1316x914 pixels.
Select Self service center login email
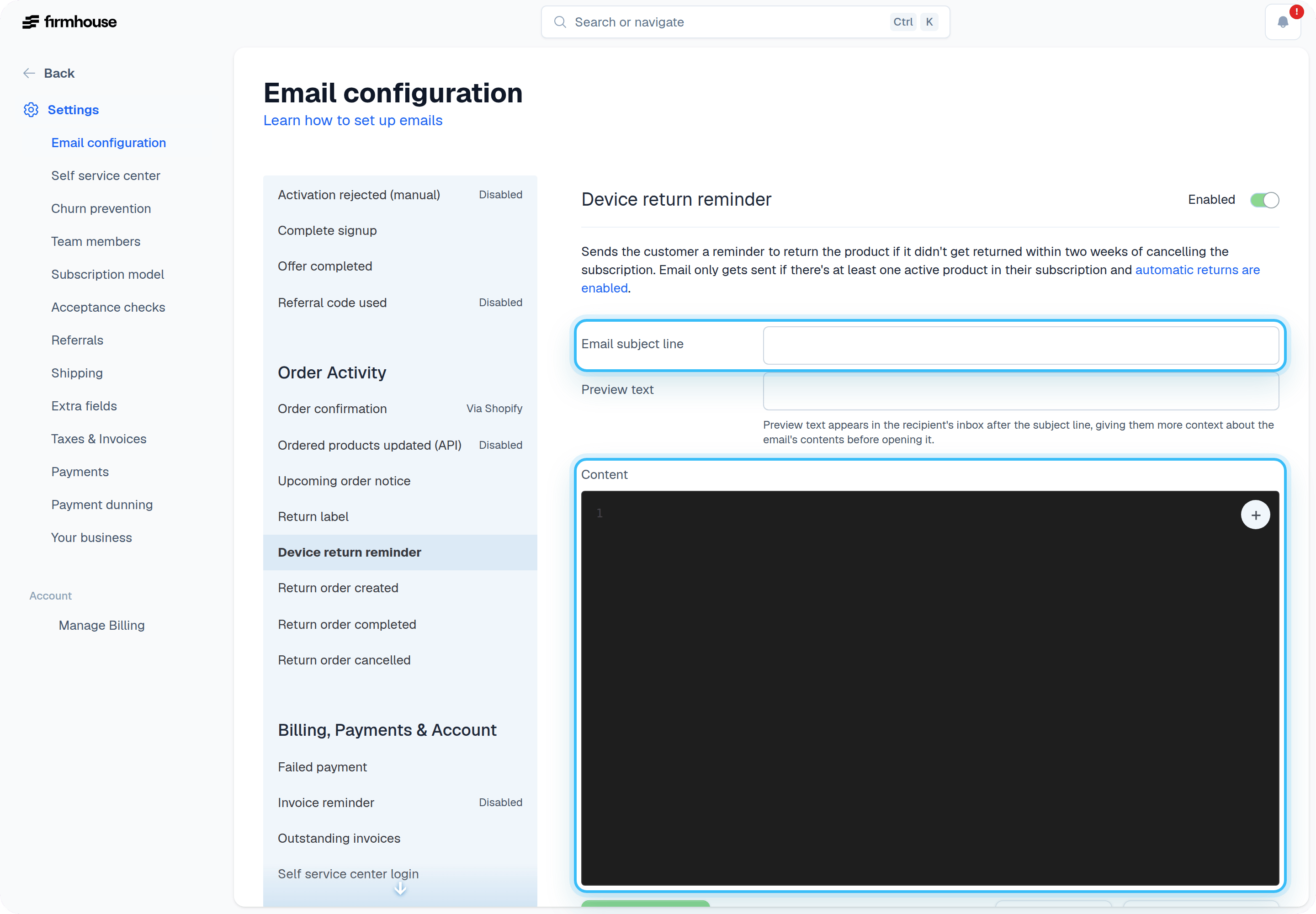coord(400,874)
